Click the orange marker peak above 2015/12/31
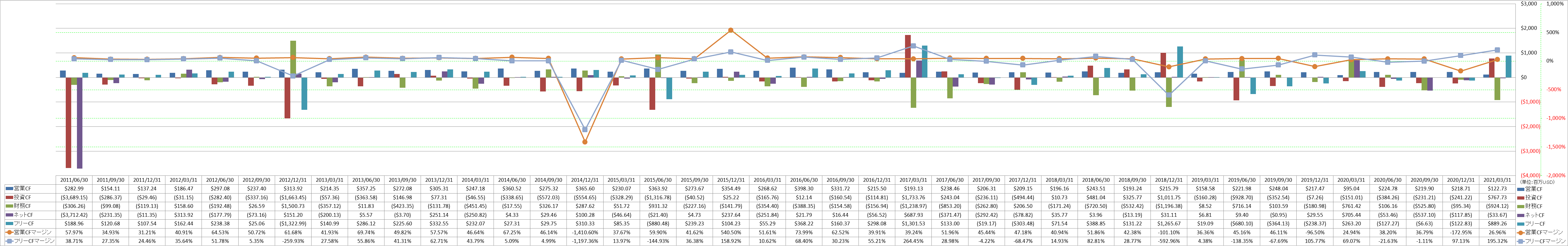Viewport: 1568px width, 246px height. pos(730,30)
